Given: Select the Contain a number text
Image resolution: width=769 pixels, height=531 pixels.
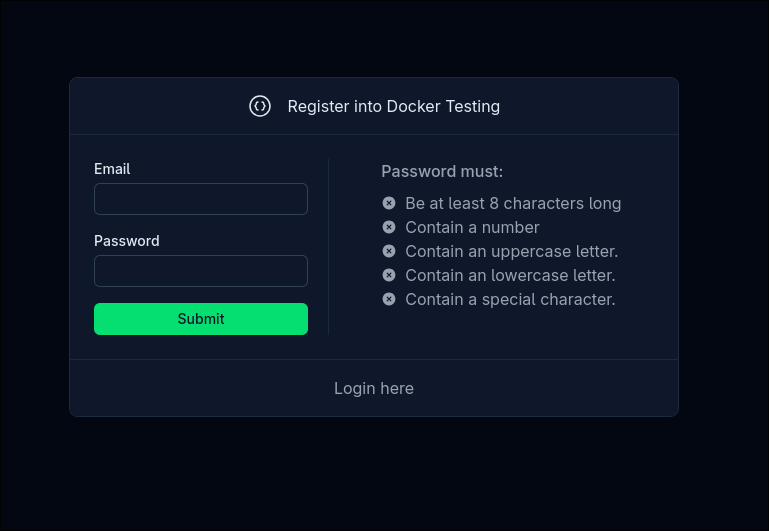Looking at the screenshot, I should pos(472,227).
